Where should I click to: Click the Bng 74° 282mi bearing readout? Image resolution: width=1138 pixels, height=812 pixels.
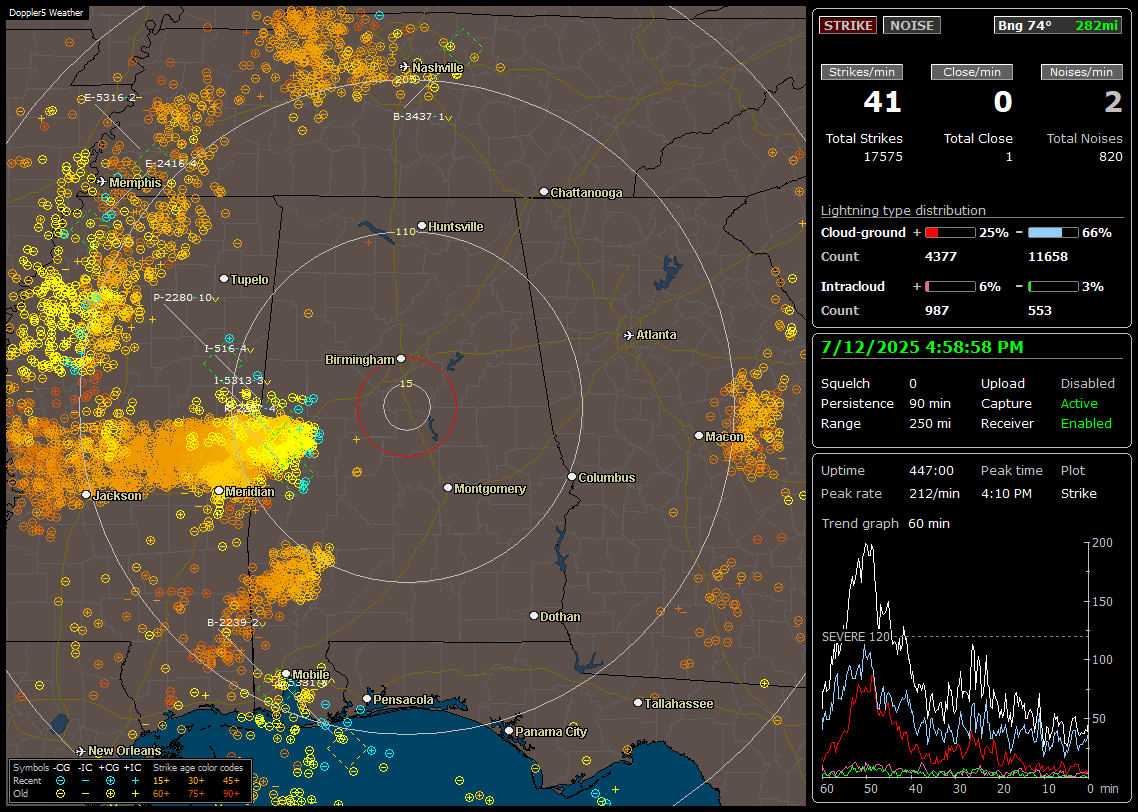click(x=1058, y=25)
